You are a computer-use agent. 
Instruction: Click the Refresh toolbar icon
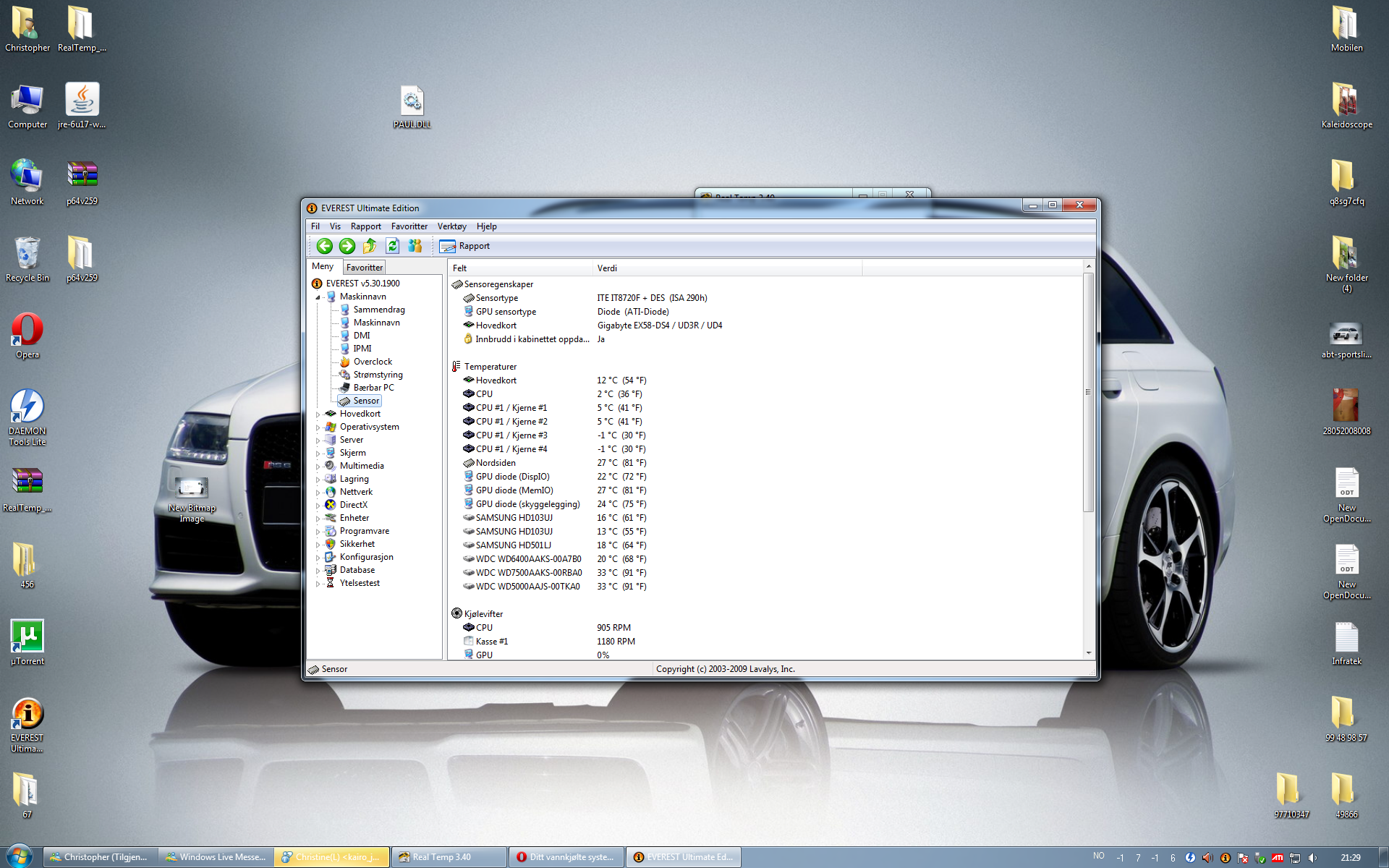tap(392, 246)
